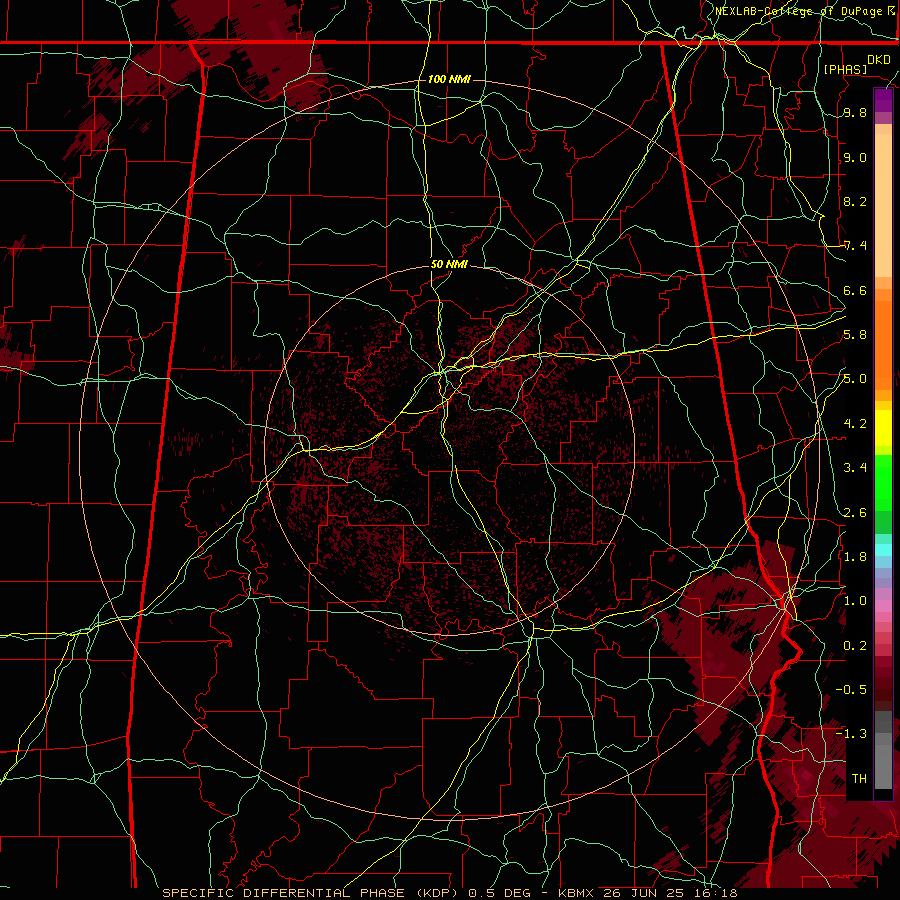Select the 1.8 value on the scale
The image size is (900, 900).
click(855, 556)
